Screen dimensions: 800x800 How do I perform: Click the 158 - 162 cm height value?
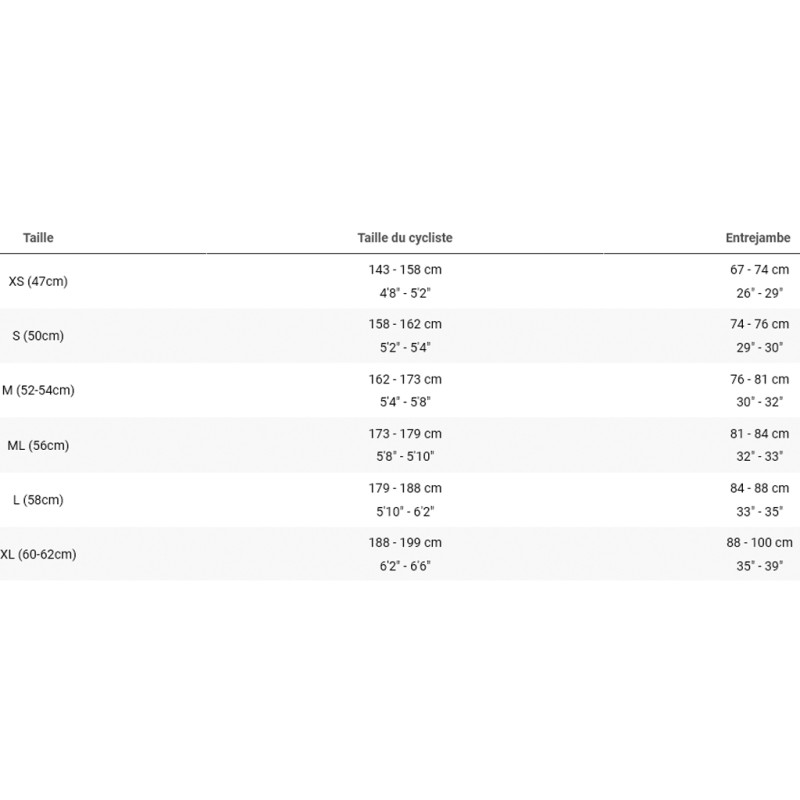[x=405, y=324]
